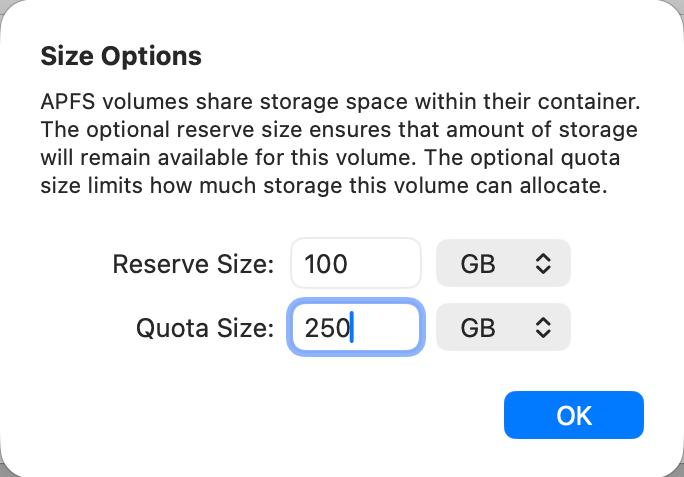Click the blue OK button's label text
The image size is (684, 477).
tap(574, 415)
